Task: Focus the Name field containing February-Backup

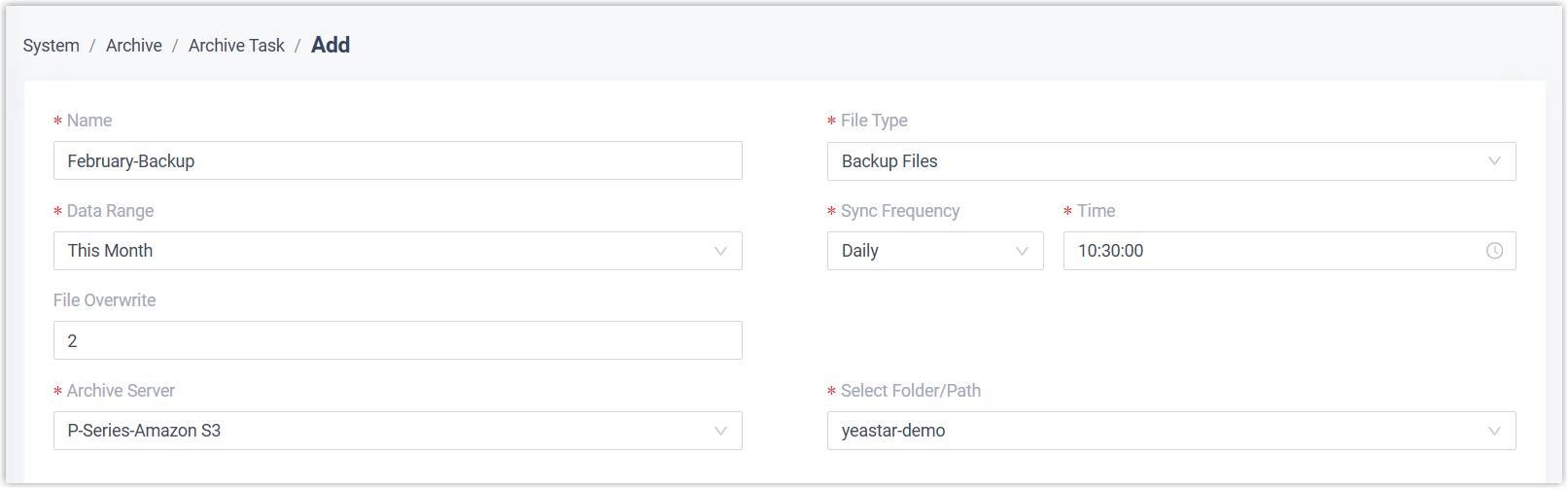Action: pos(398,161)
